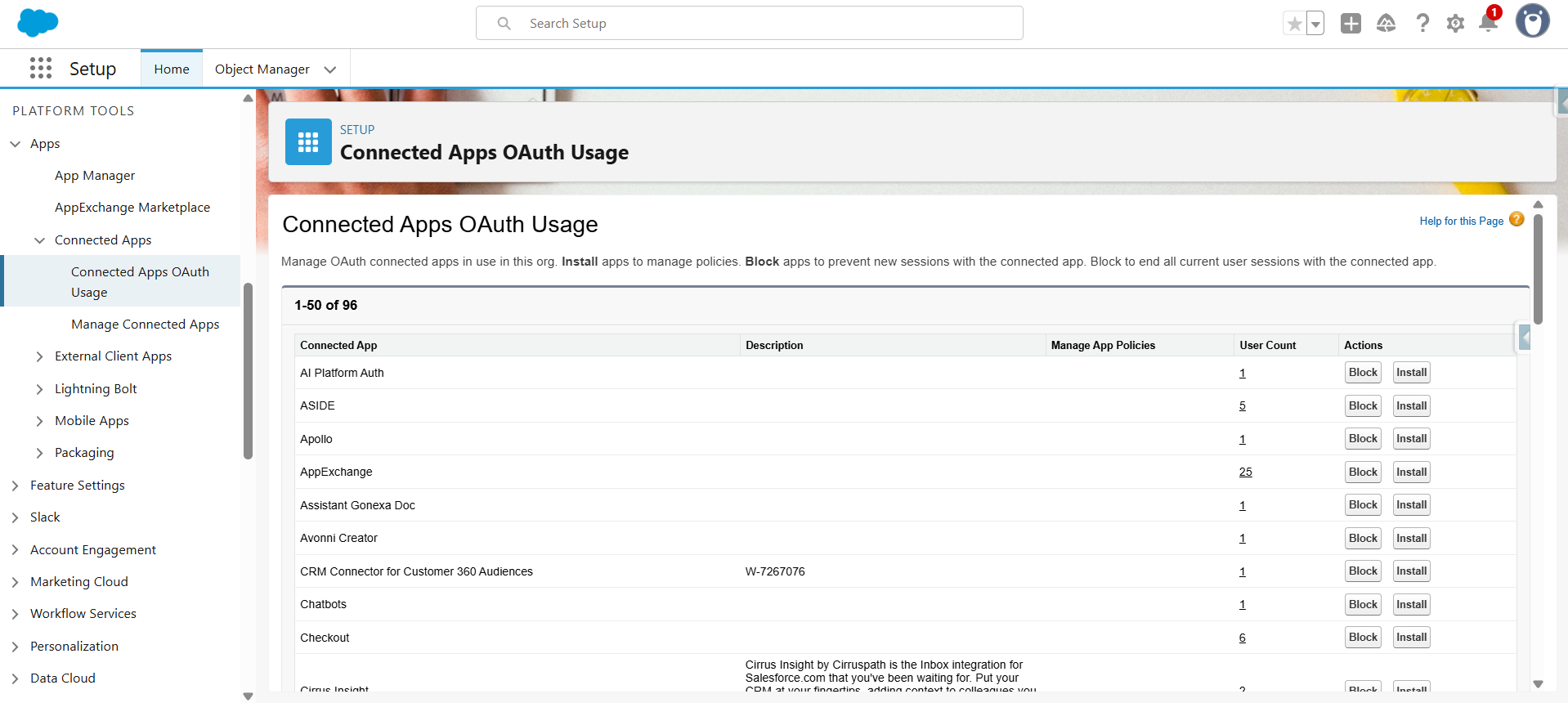
Task: Expand Workflow Services section
Action: (x=15, y=614)
